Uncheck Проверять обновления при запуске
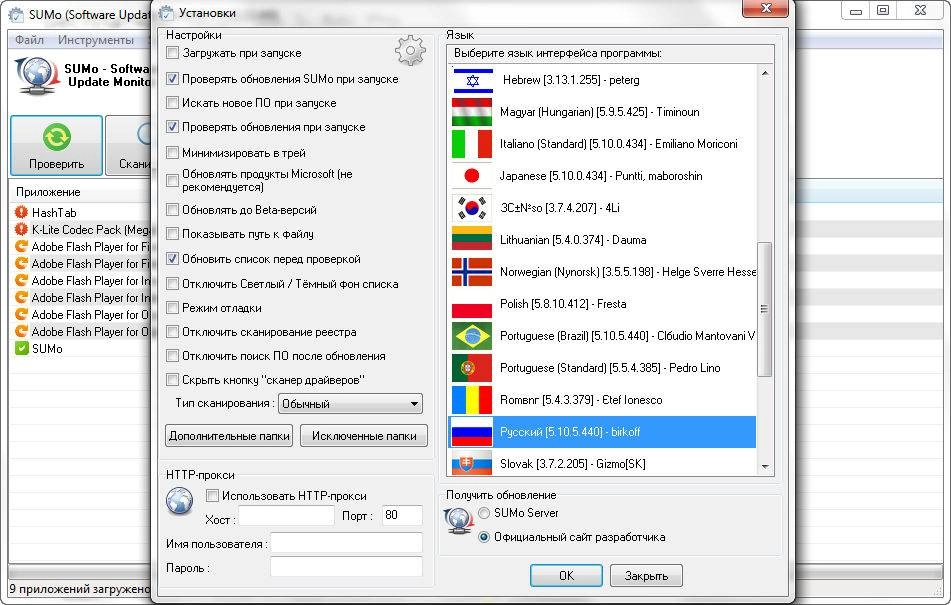Screen dimensions: 951x605 pos(172,127)
